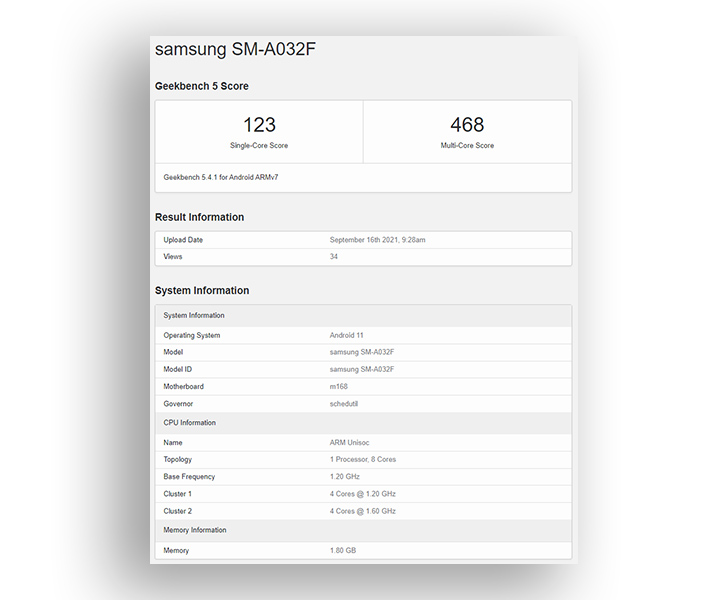The width and height of the screenshot is (728, 600).
Task: Click the CPU Information header row
Action: (x=363, y=423)
